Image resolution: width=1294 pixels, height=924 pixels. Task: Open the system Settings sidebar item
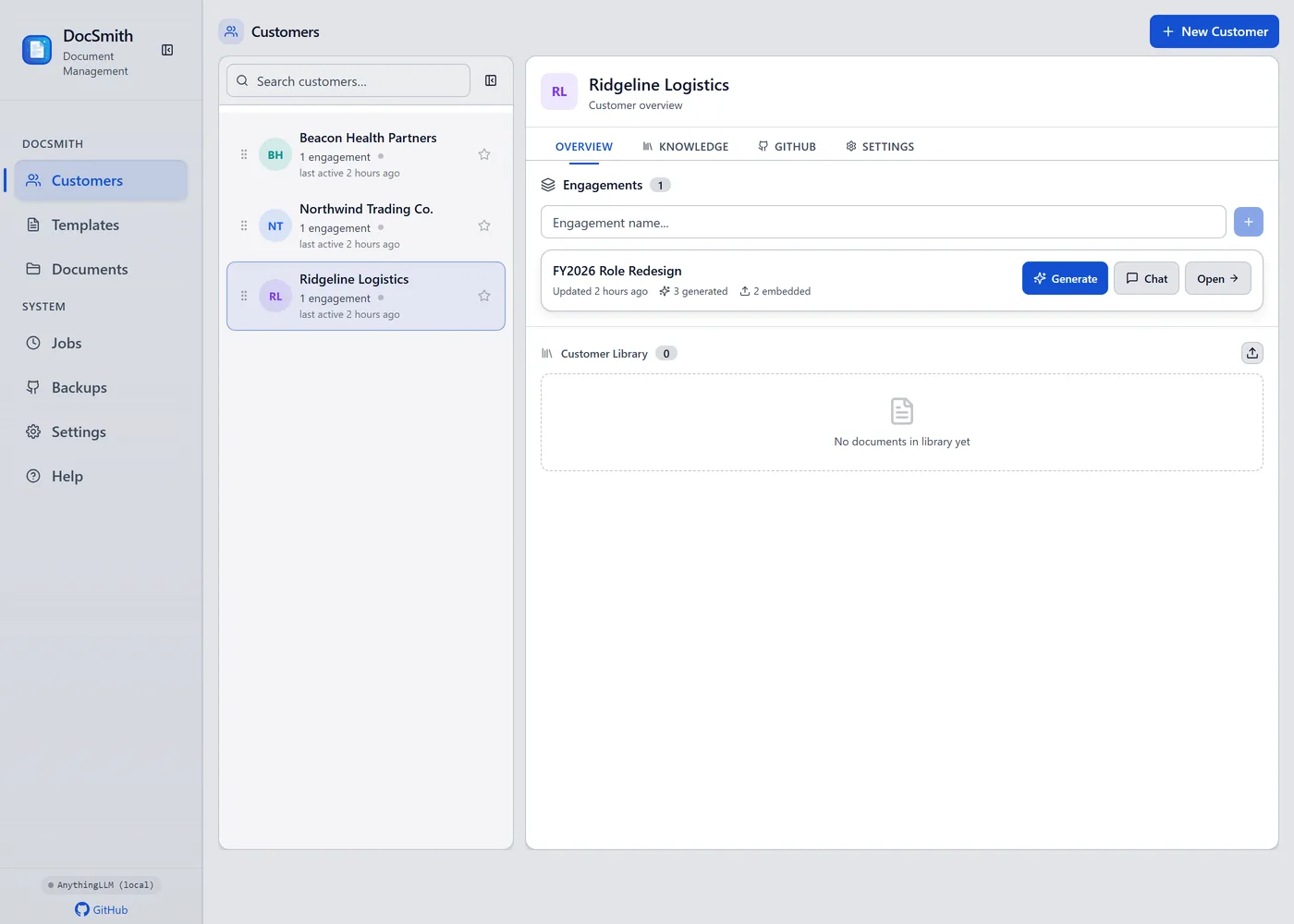click(x=101, y=432)
